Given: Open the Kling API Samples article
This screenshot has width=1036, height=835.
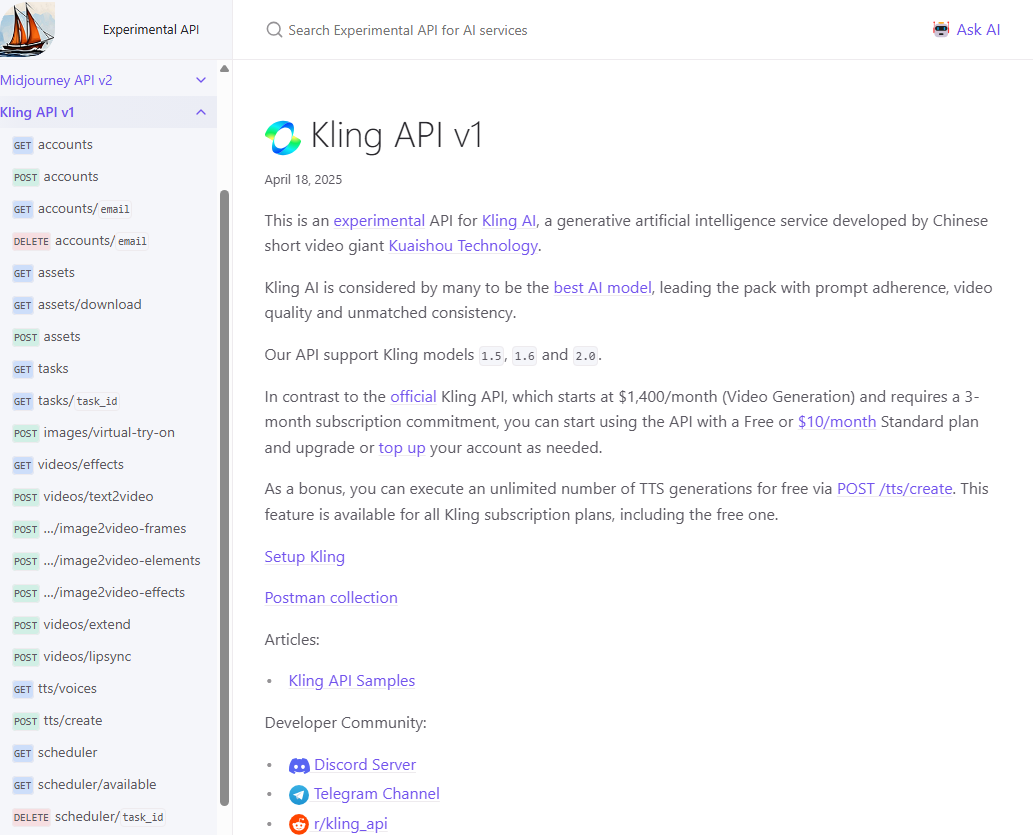Looking at the screenshot, I should 352,681.
